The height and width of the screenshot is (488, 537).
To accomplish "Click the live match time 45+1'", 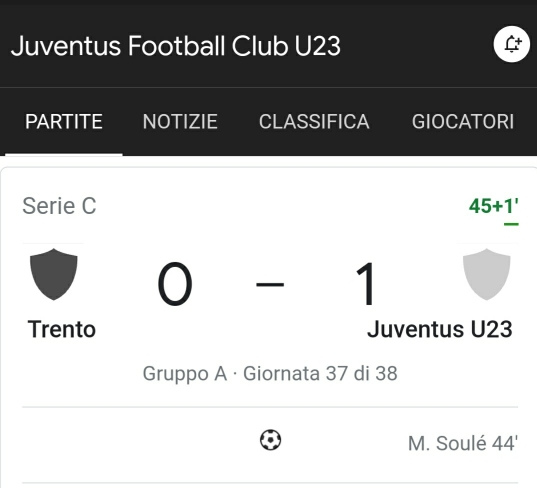I will coord(494,206).
